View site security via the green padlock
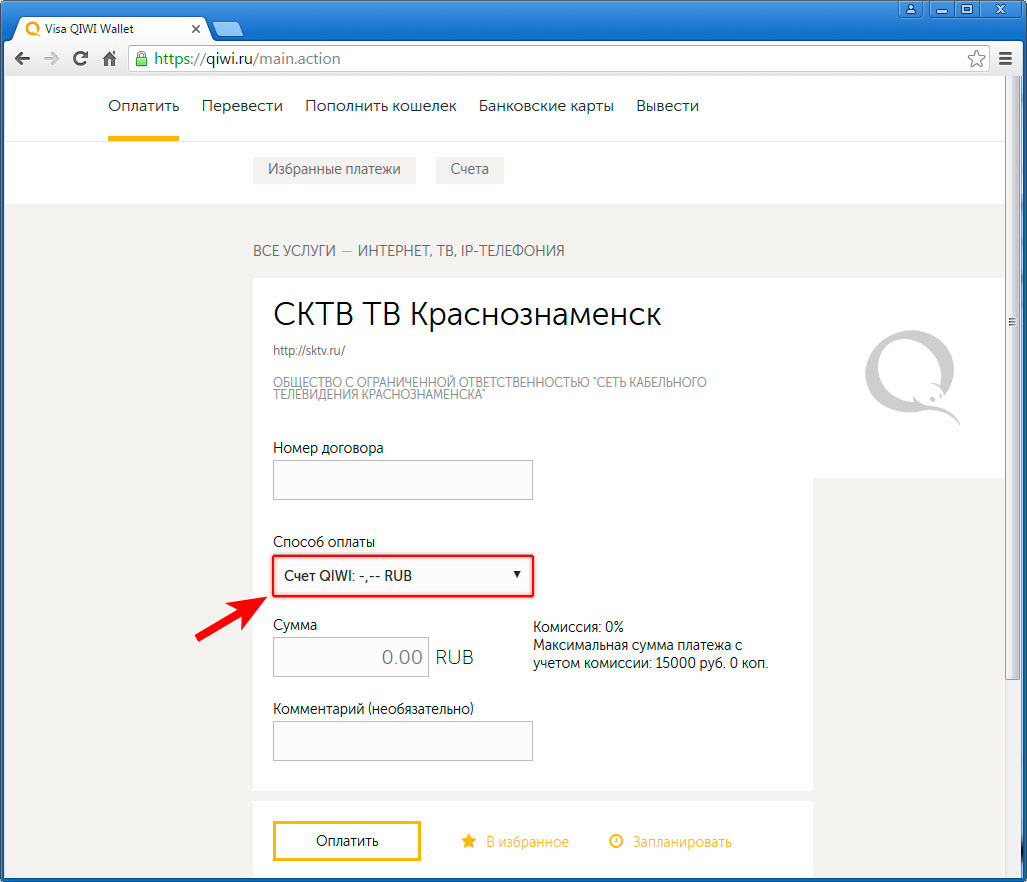Screen dimensions: 1027x882 (x=141, y=59)
